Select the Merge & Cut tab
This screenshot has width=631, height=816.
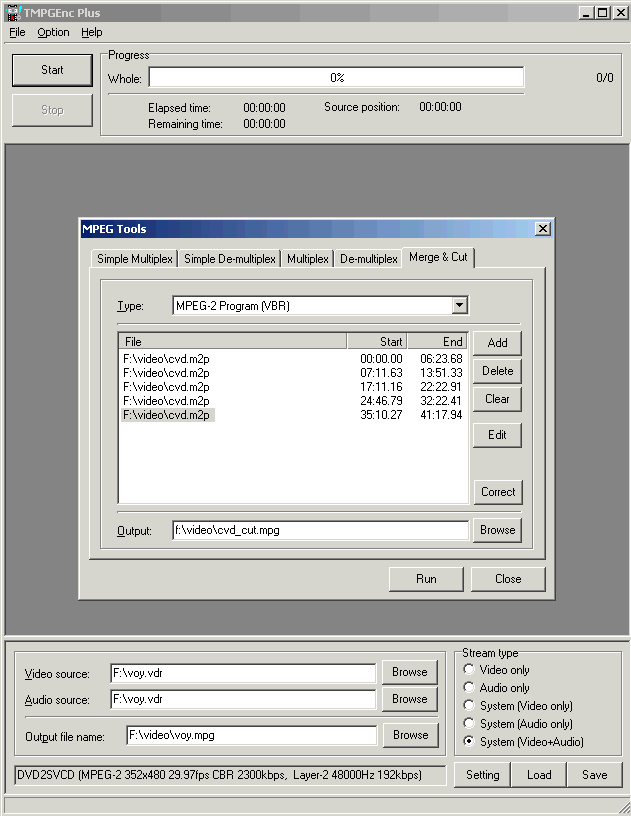point(438,257)
